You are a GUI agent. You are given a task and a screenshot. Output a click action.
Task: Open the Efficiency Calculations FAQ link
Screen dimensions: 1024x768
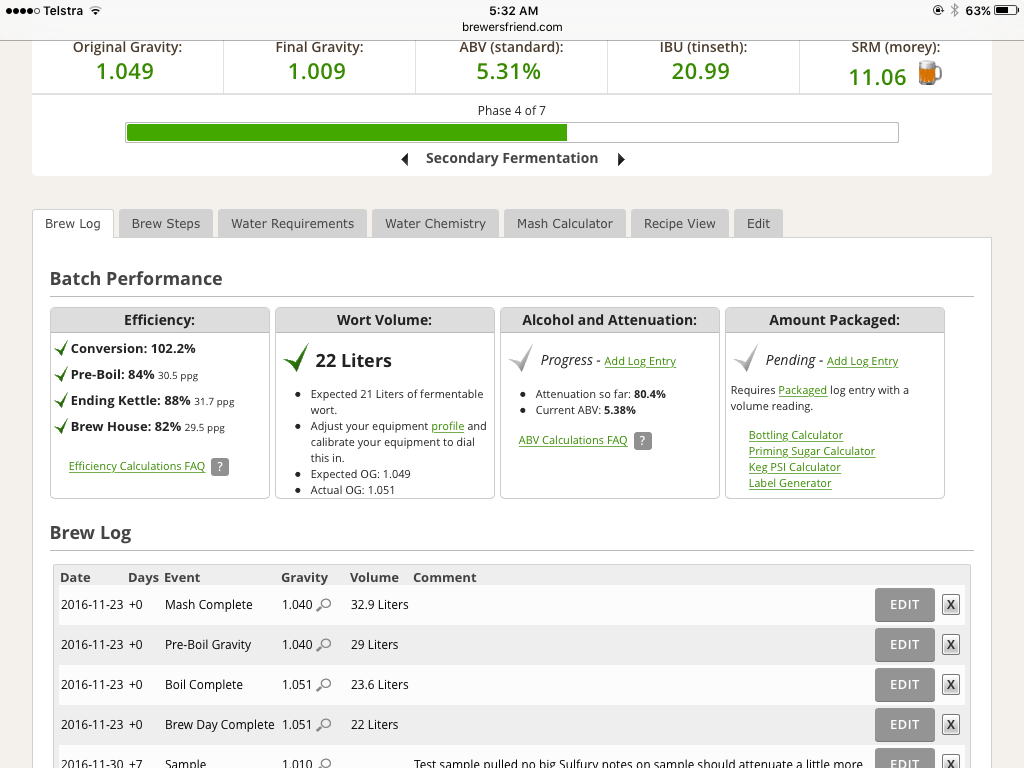[x=136, y=466]
